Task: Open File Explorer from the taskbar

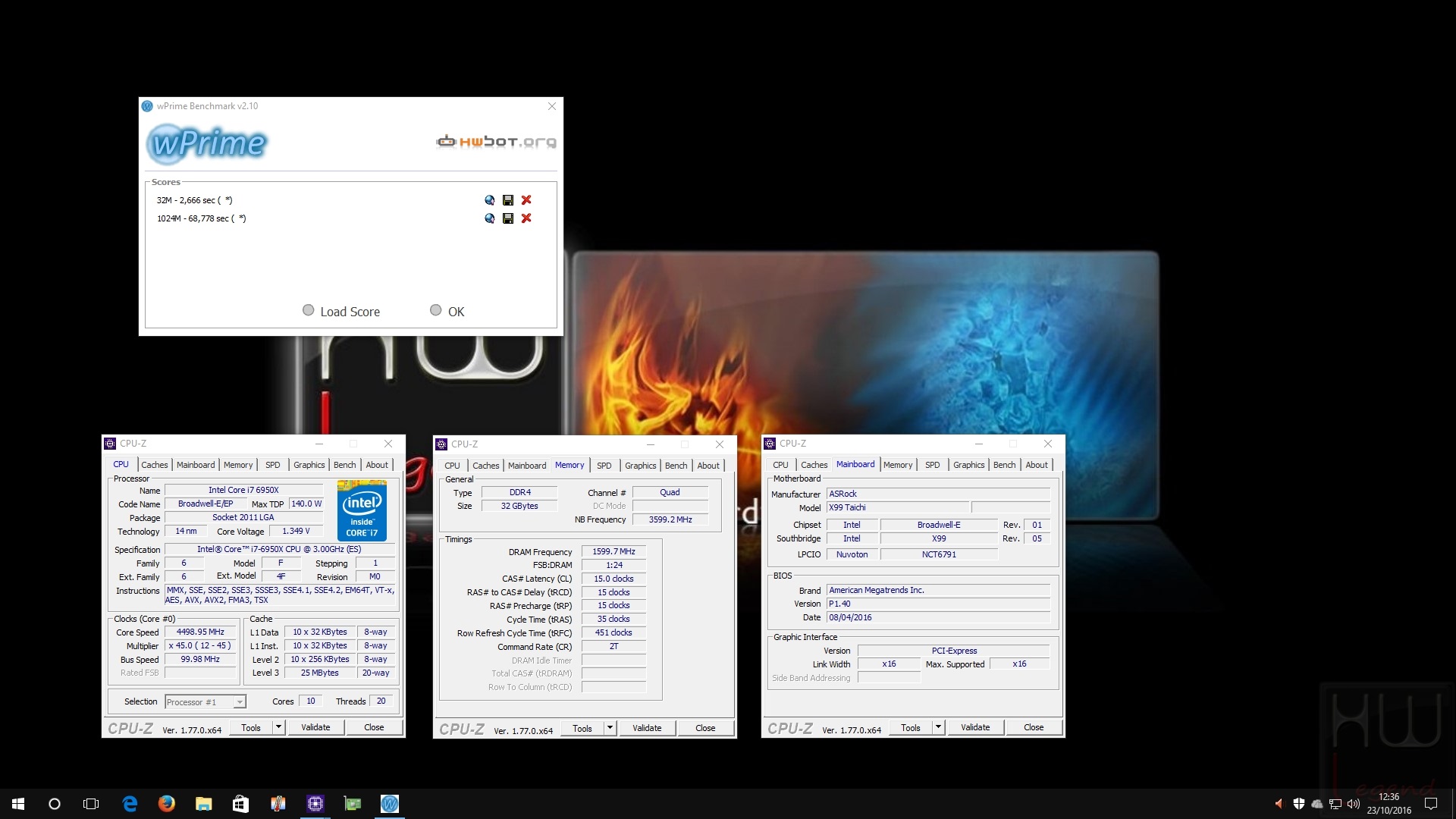Action: (x=203, y=804)
